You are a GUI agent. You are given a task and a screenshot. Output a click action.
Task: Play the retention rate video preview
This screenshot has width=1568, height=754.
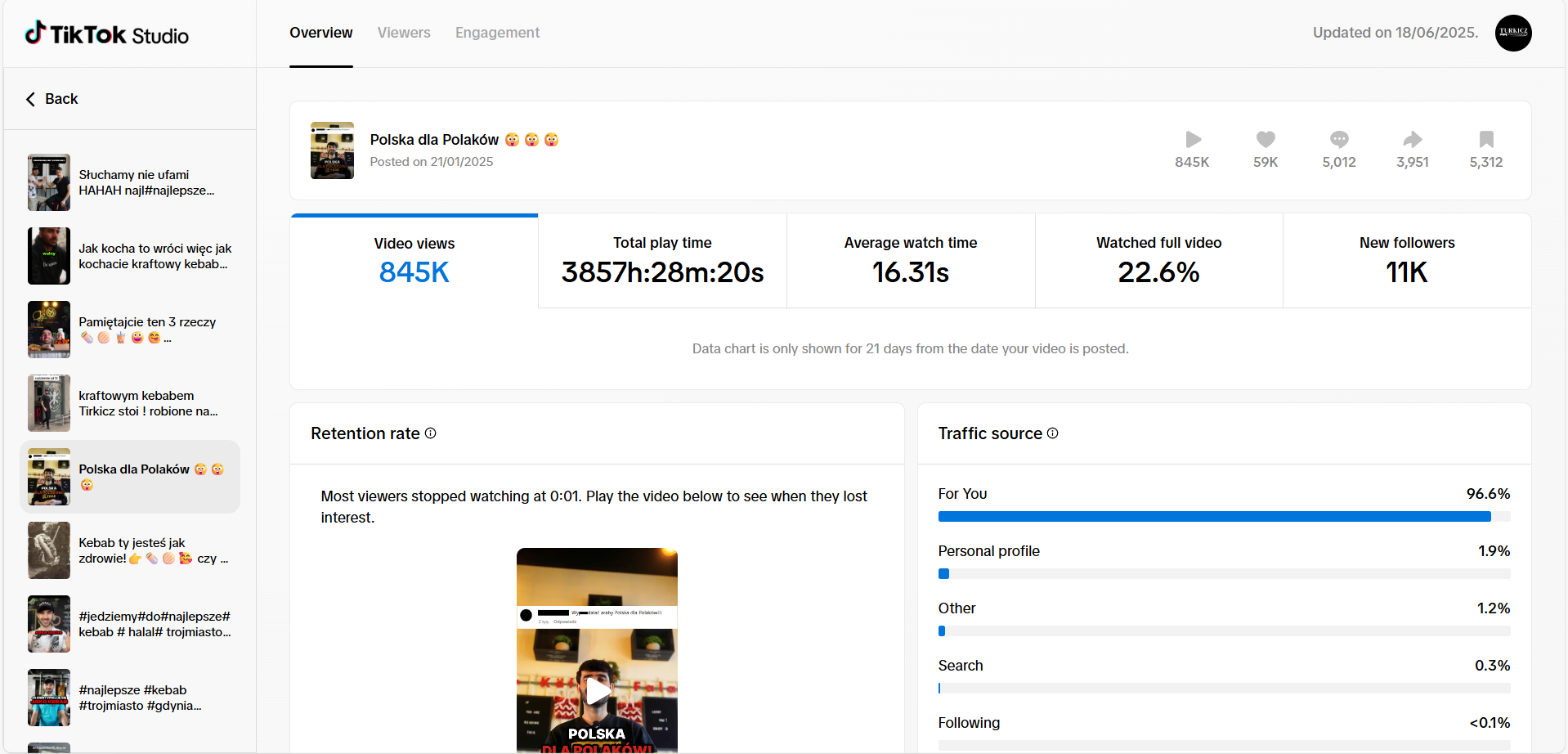598,691
